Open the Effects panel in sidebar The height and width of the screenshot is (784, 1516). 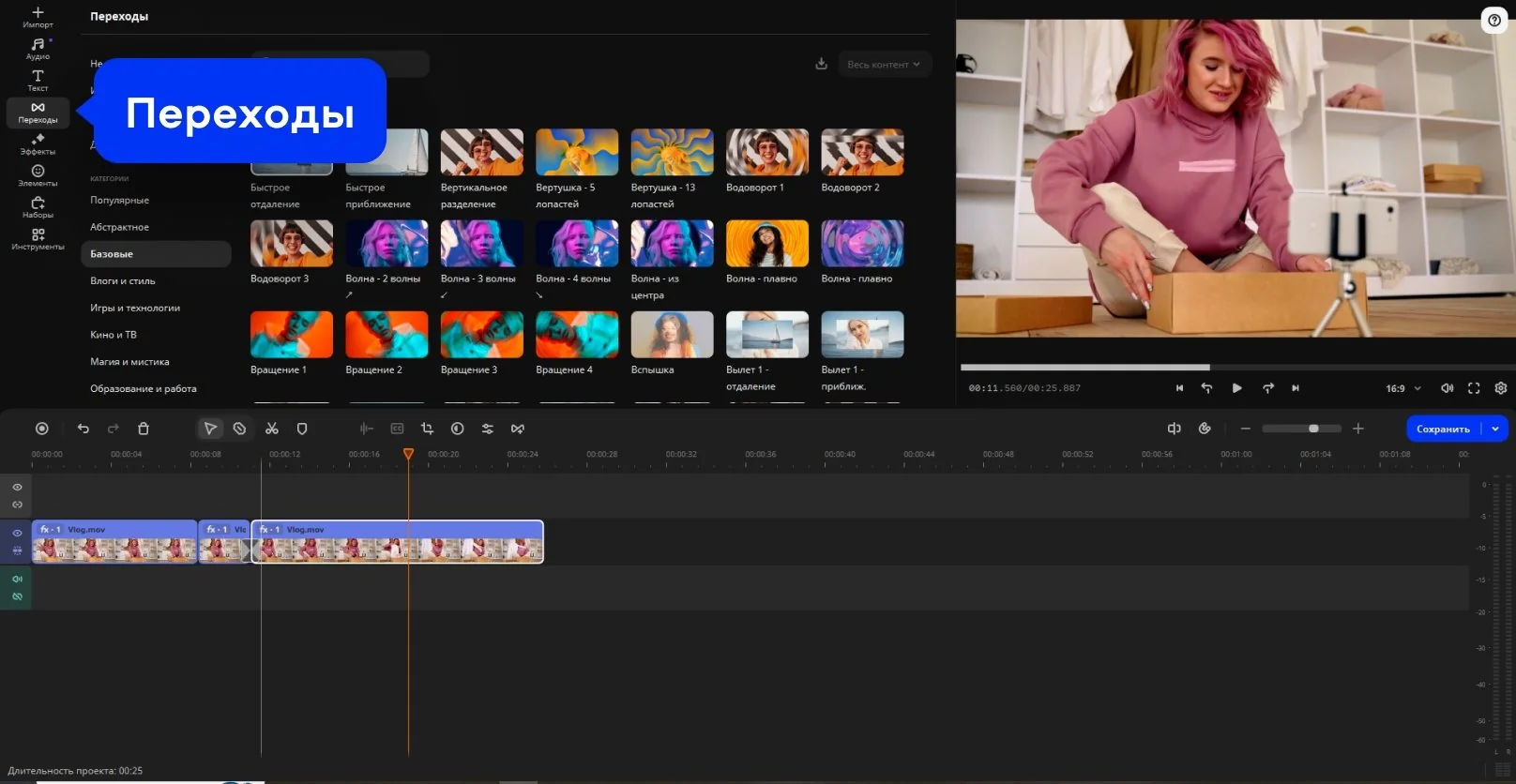pos(38,143)
